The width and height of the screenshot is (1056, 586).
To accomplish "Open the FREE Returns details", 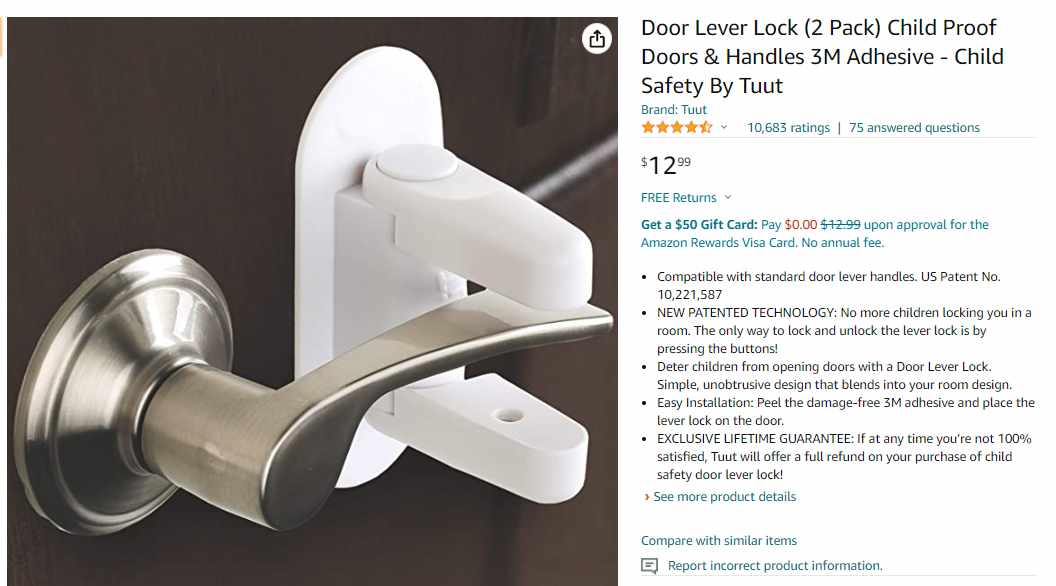I will (678, 197).
